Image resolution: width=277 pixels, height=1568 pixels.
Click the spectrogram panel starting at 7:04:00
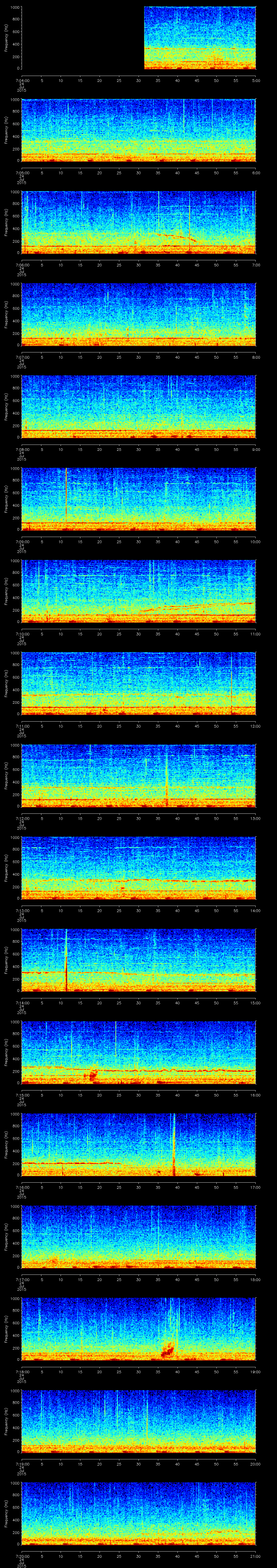pos(139,38)
